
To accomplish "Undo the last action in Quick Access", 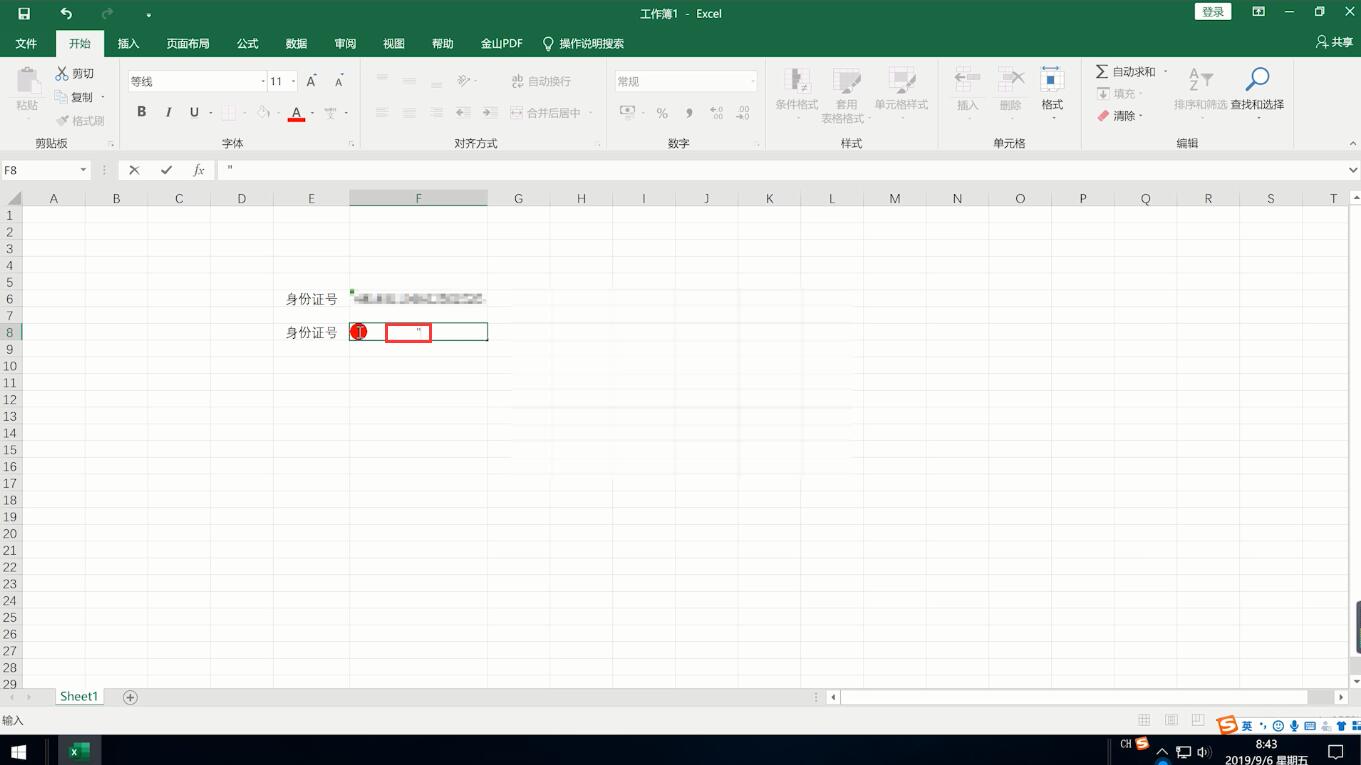I will pyautogui.click(x=66, y=14).
